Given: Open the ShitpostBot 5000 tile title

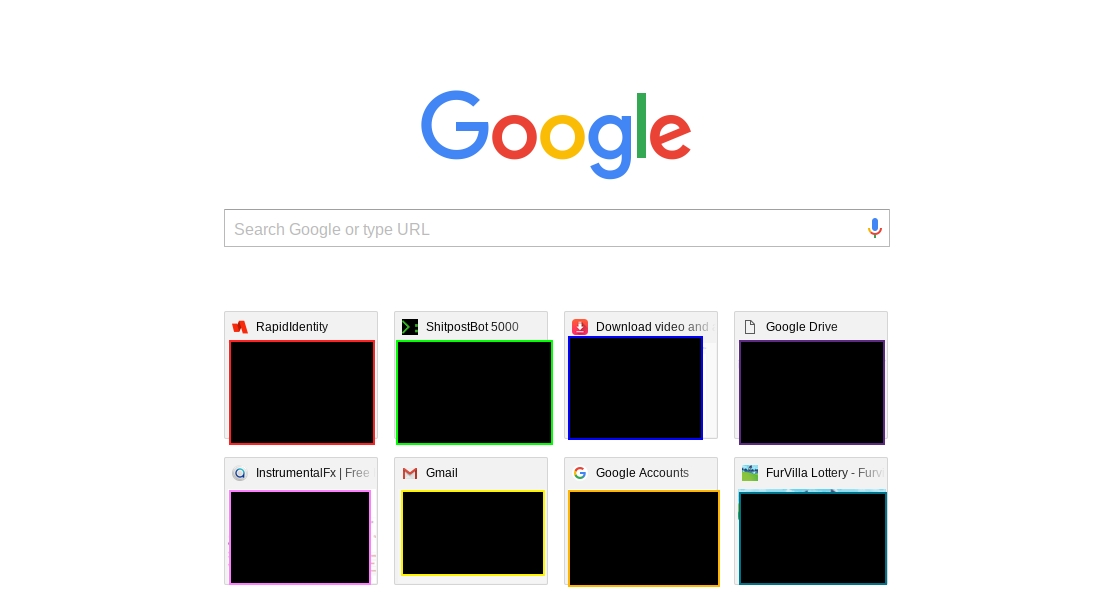Looking at the screenshot, I should coord(472,327).
